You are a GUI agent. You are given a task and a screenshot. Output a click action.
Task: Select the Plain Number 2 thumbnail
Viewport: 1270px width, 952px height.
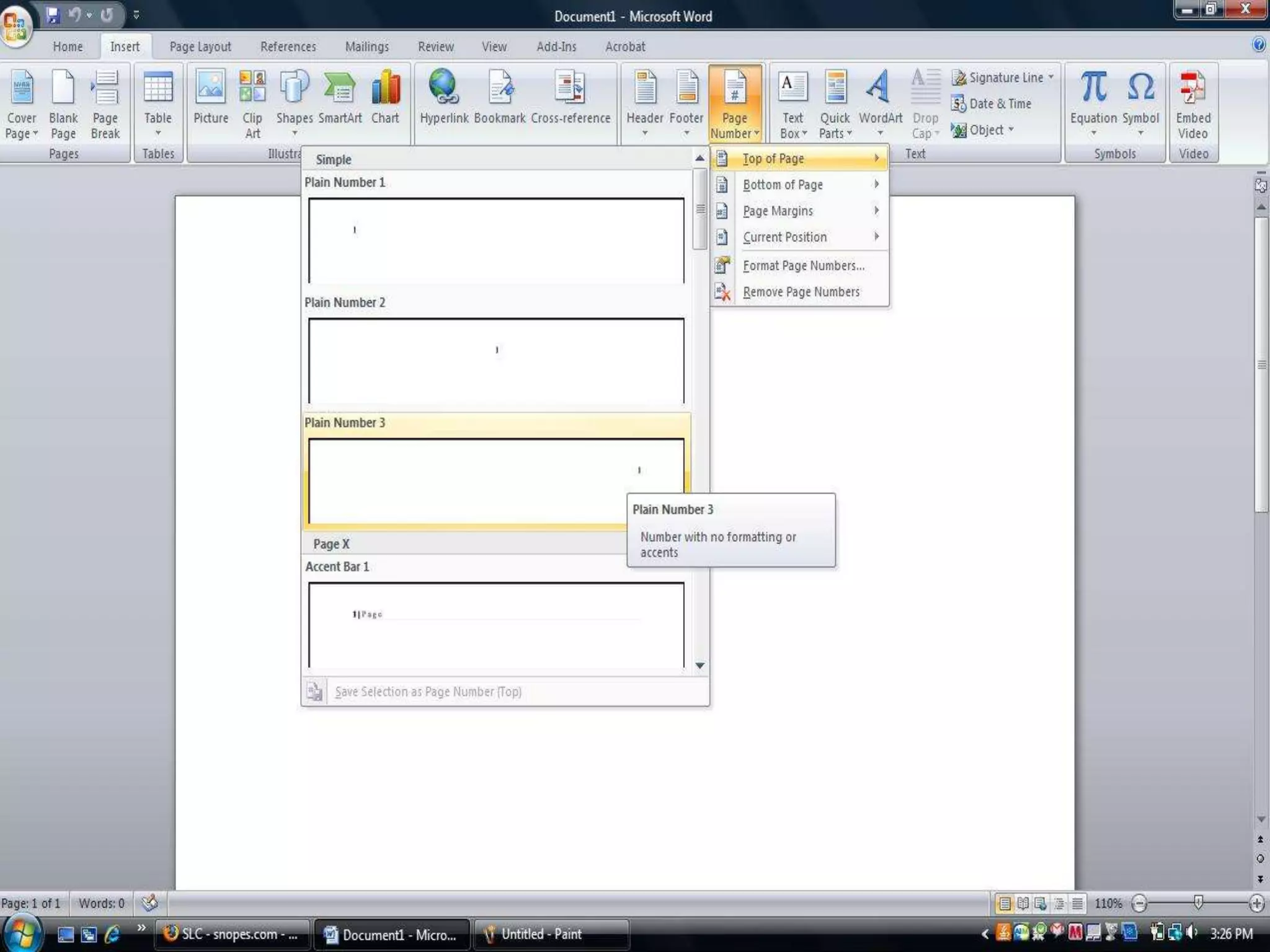click(496, 359)
